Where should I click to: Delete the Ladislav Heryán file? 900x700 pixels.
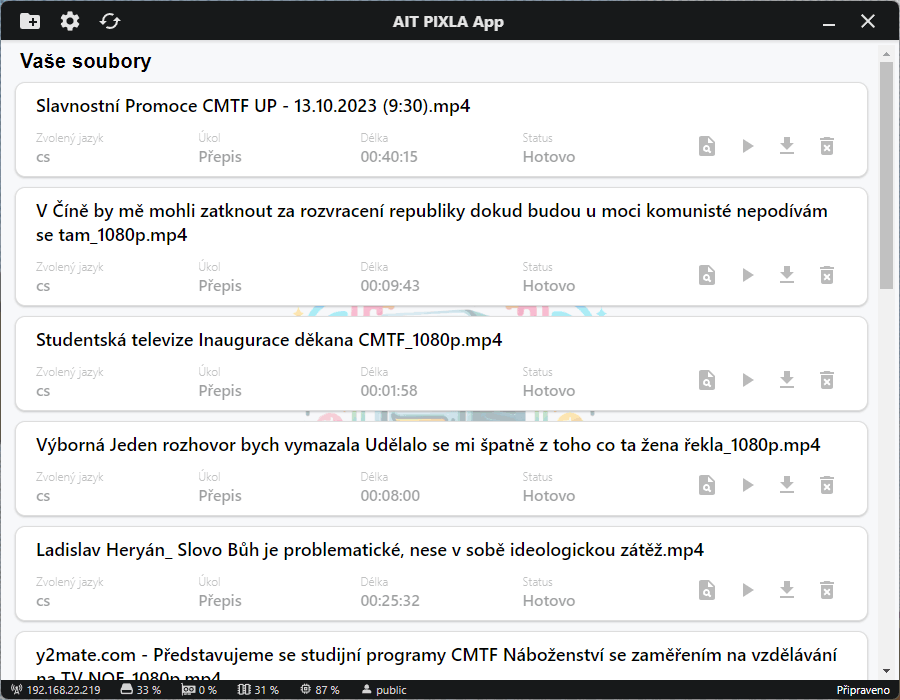pyautogui.click(x=827, y=590)
